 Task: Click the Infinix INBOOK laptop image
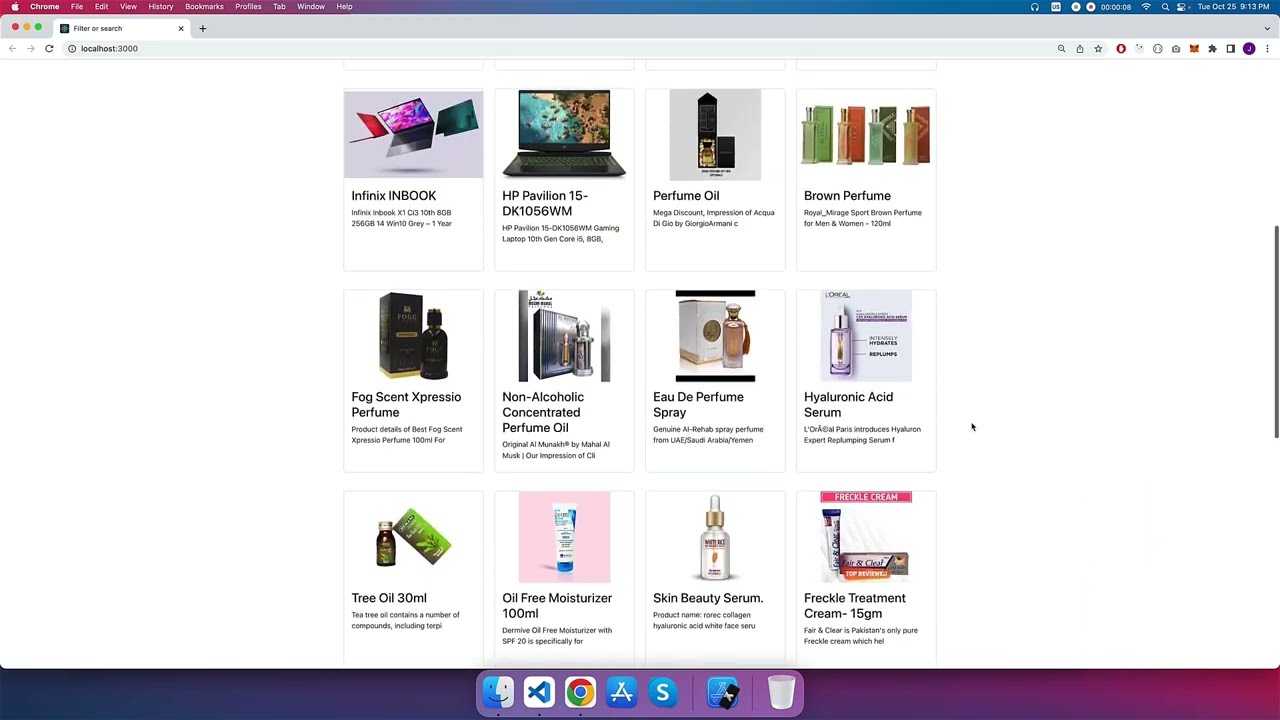(x=413, y=134)
